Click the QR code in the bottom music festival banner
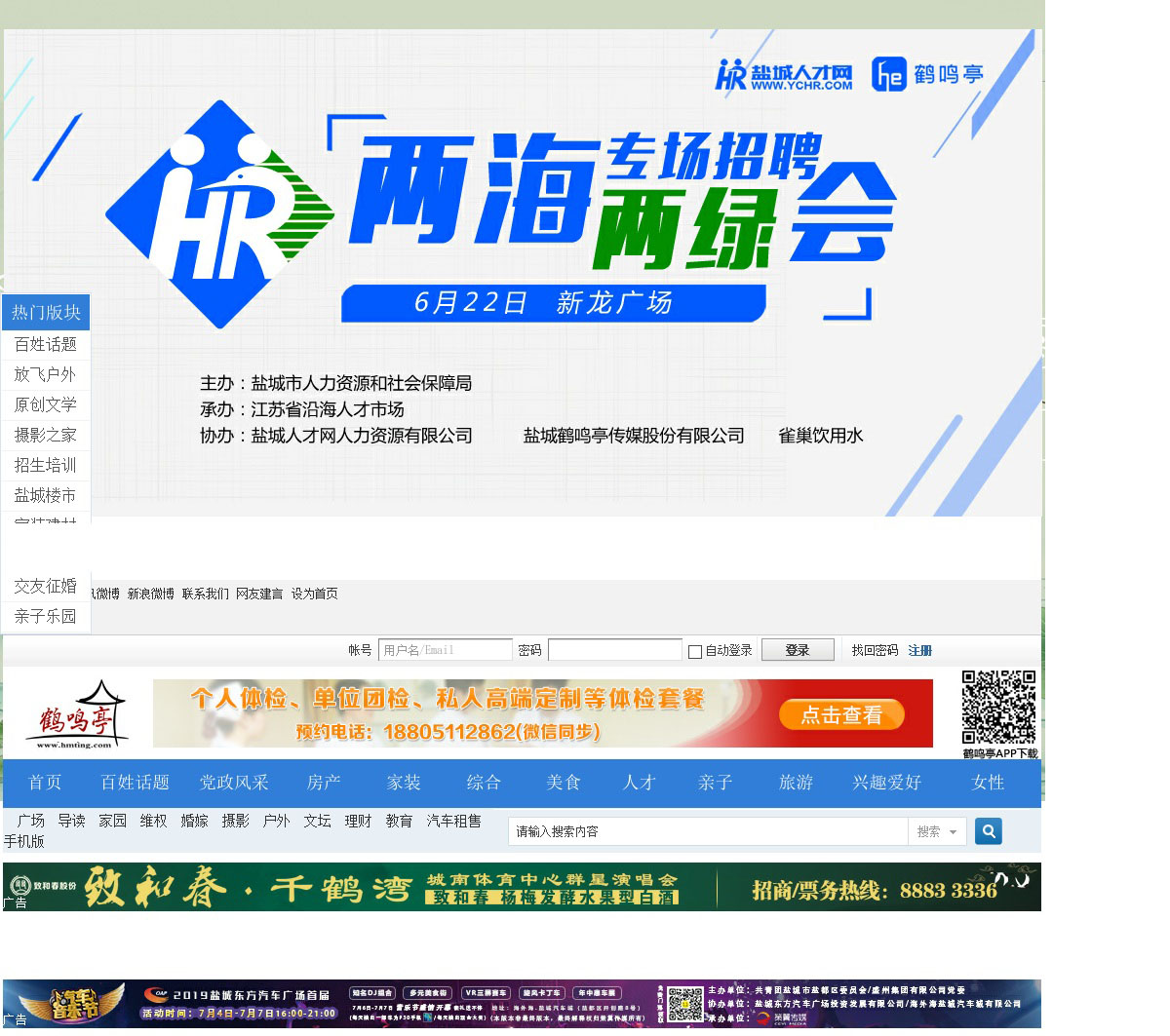This screenshot has height=1036, width=1170. pos(684,1005)
